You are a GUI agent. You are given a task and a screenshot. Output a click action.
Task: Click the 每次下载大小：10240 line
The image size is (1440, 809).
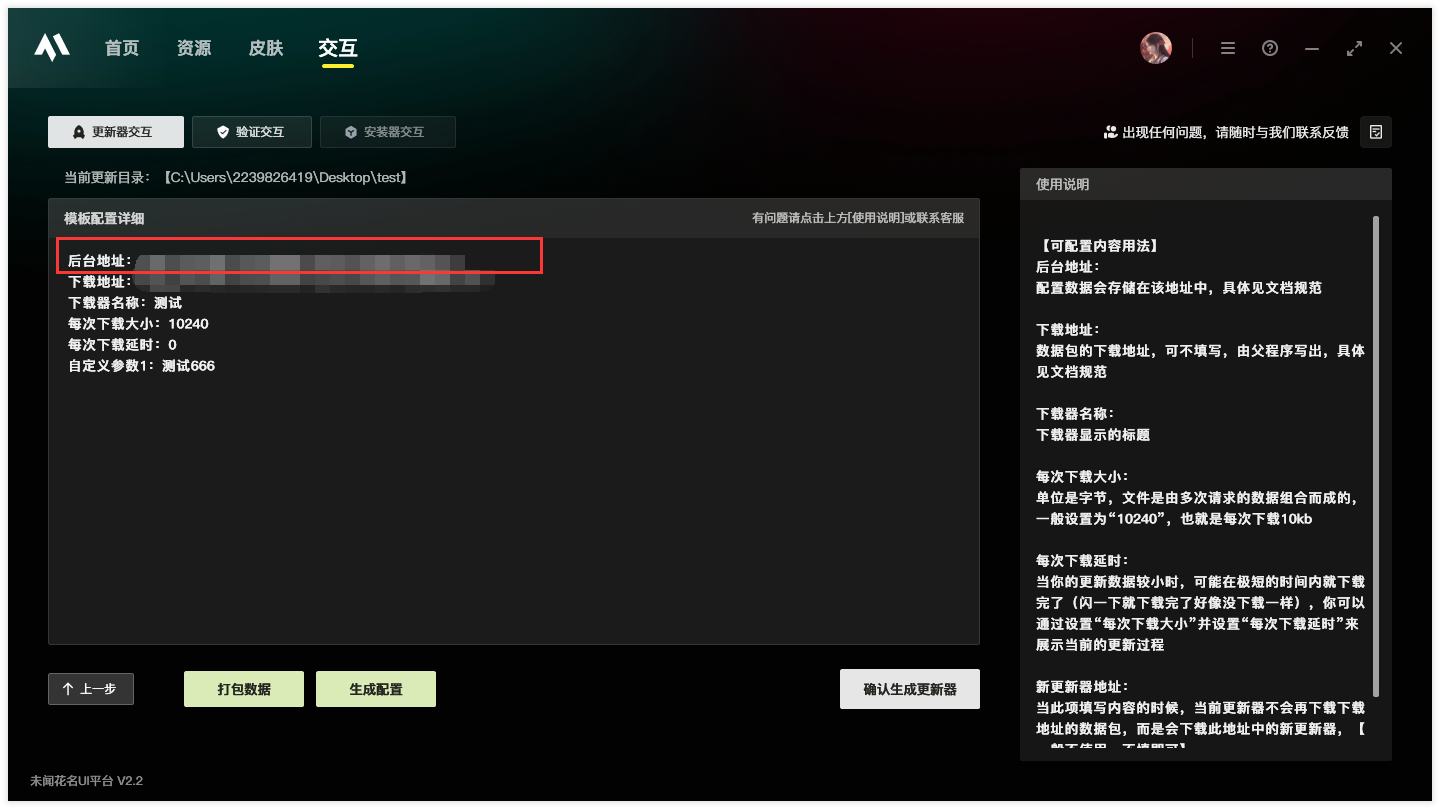138,324
